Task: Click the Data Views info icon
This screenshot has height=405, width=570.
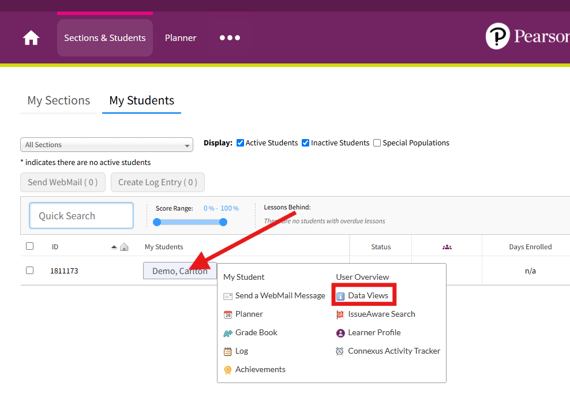Action: click(340, 296)
